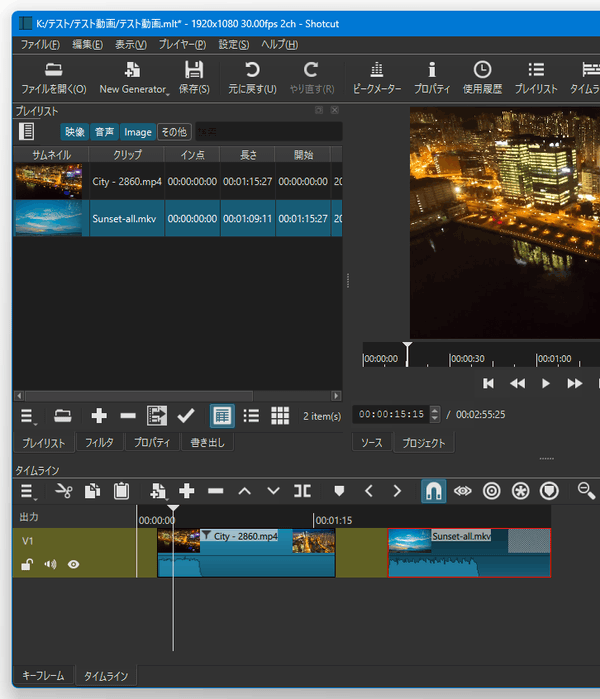Viewport: 600px width, 699px height.
Task: Click the playlist update/insert icon
Action: 157,416
